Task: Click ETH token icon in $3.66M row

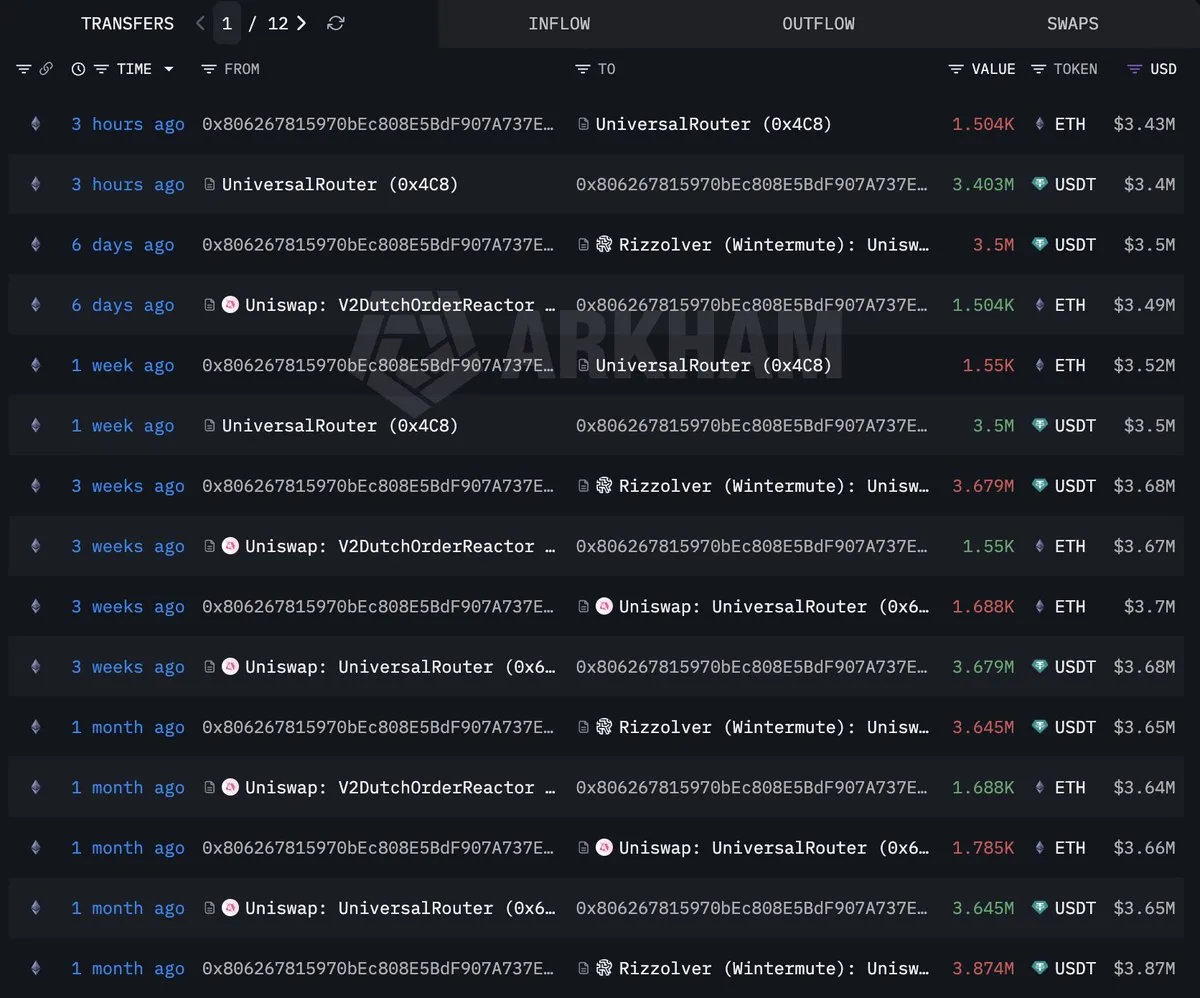Action: click(1039, 847)
